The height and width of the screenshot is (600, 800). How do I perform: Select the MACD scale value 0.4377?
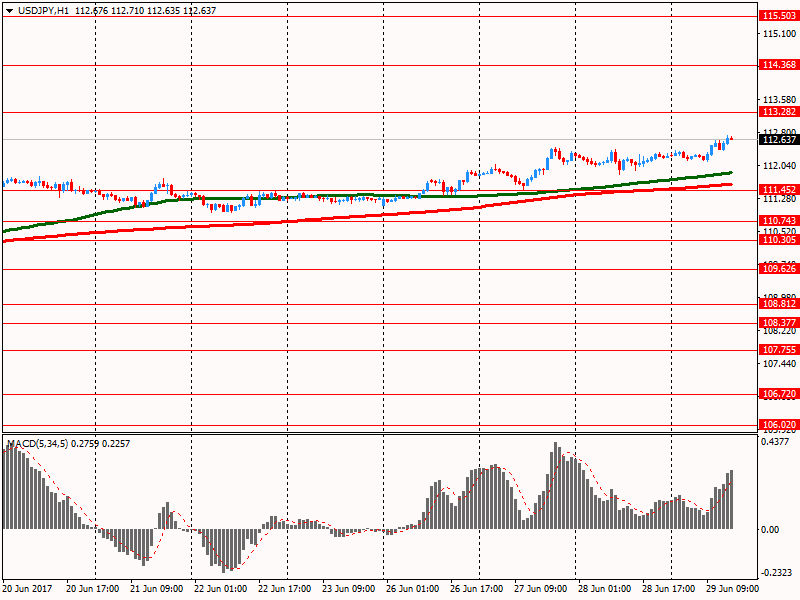(x=774, y=442)
